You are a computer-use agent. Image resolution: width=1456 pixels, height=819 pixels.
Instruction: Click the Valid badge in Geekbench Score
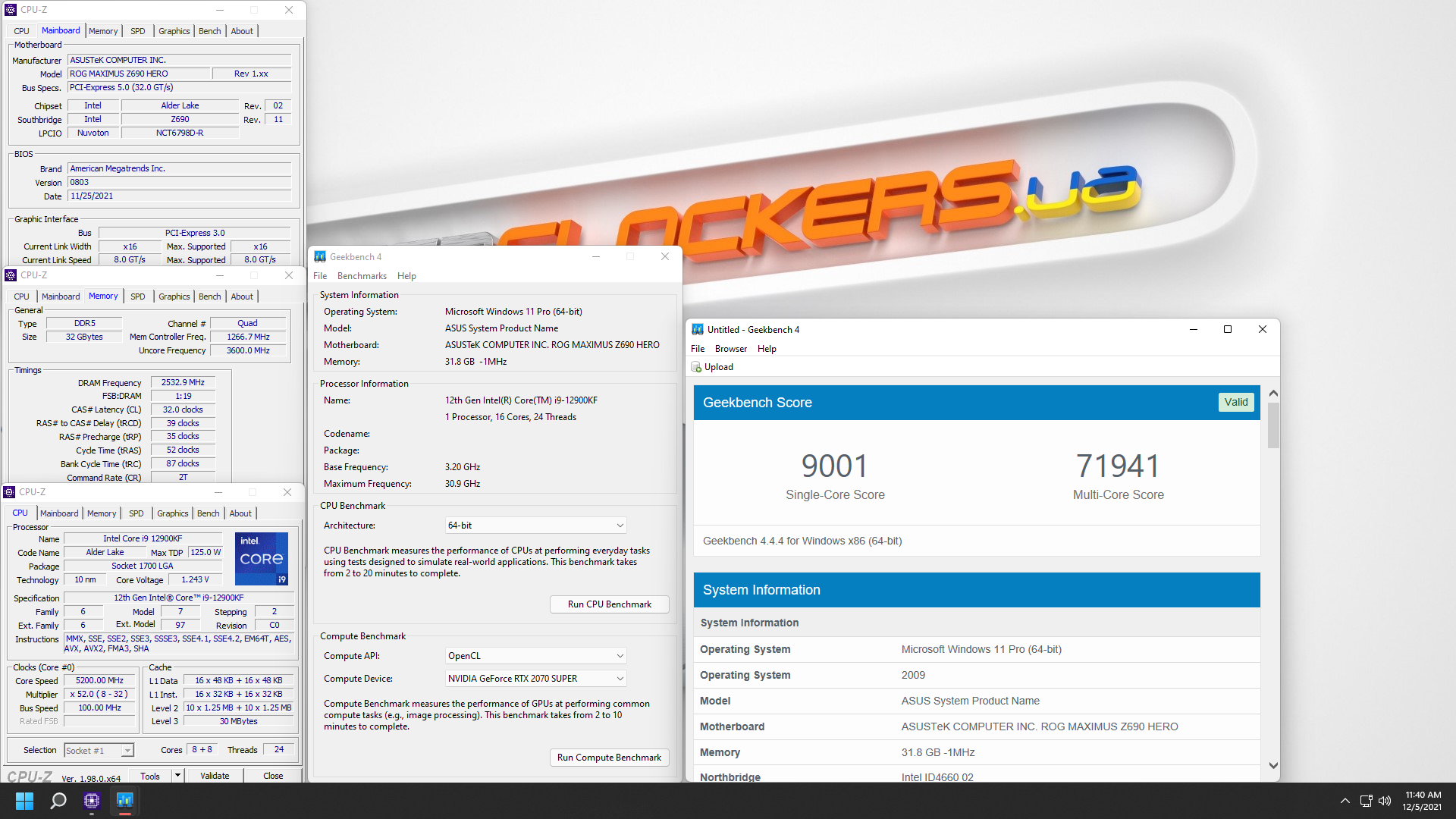coord(1236,403)
